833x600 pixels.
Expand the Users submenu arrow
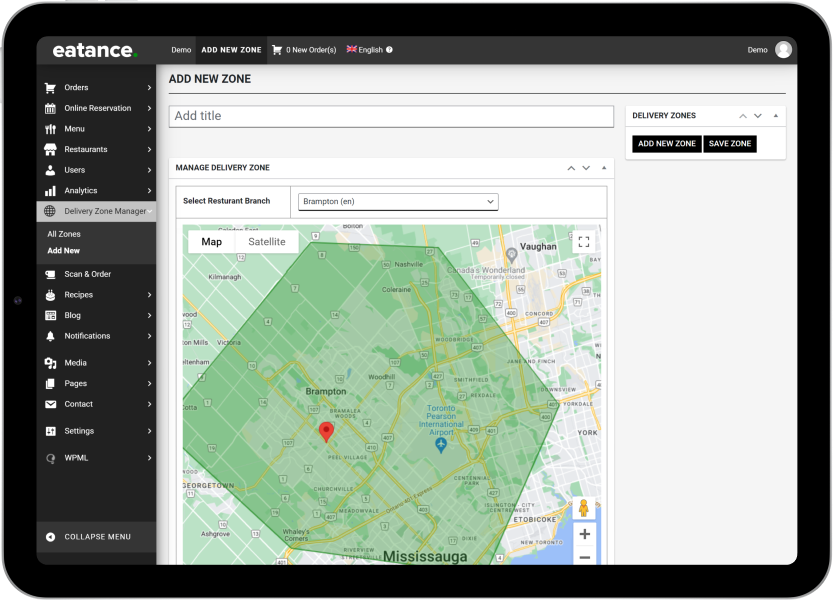[149, 170]
